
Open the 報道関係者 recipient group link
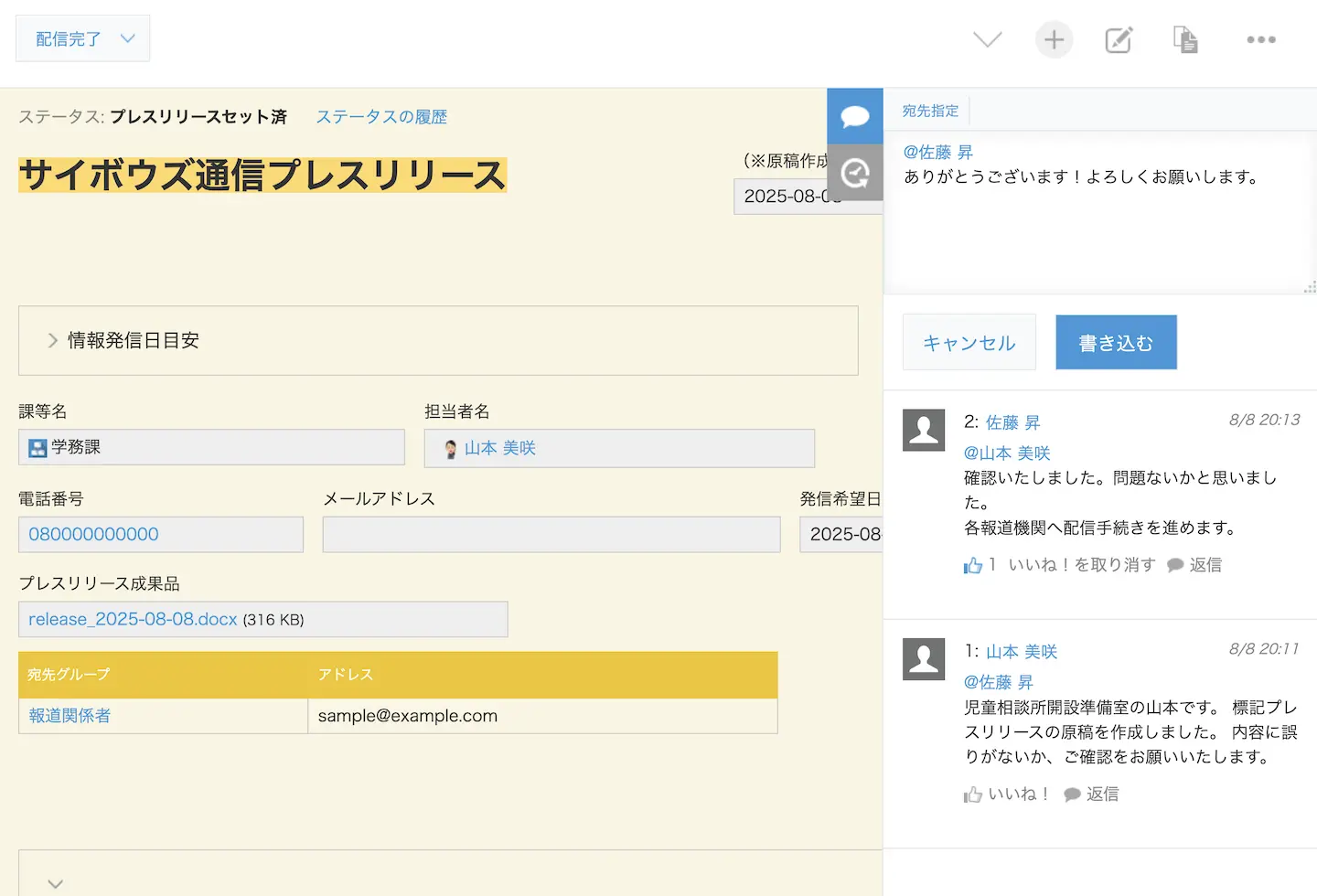[70, 716]
